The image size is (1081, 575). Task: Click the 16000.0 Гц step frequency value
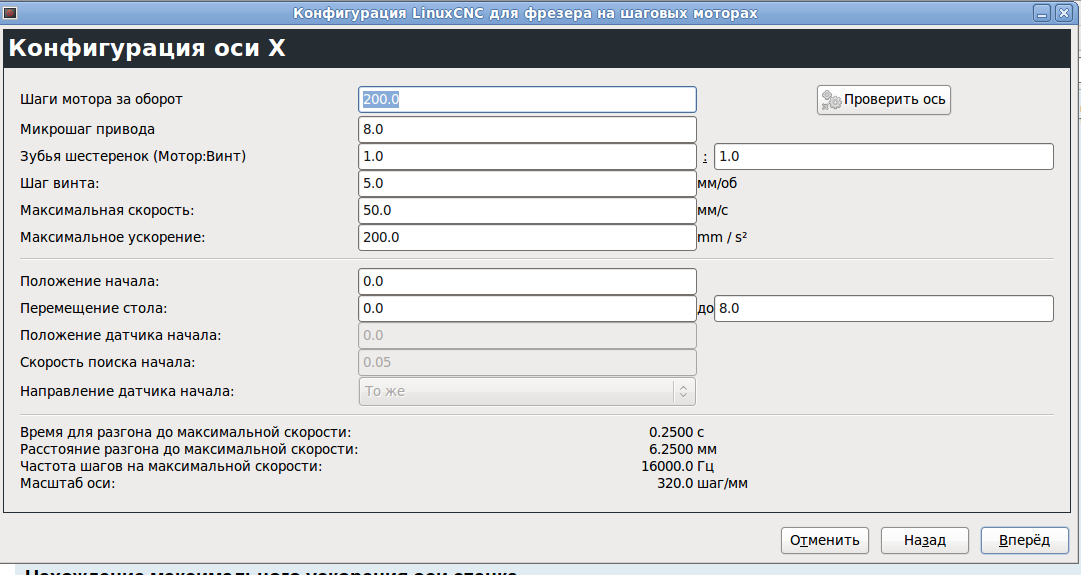point(677,467)
